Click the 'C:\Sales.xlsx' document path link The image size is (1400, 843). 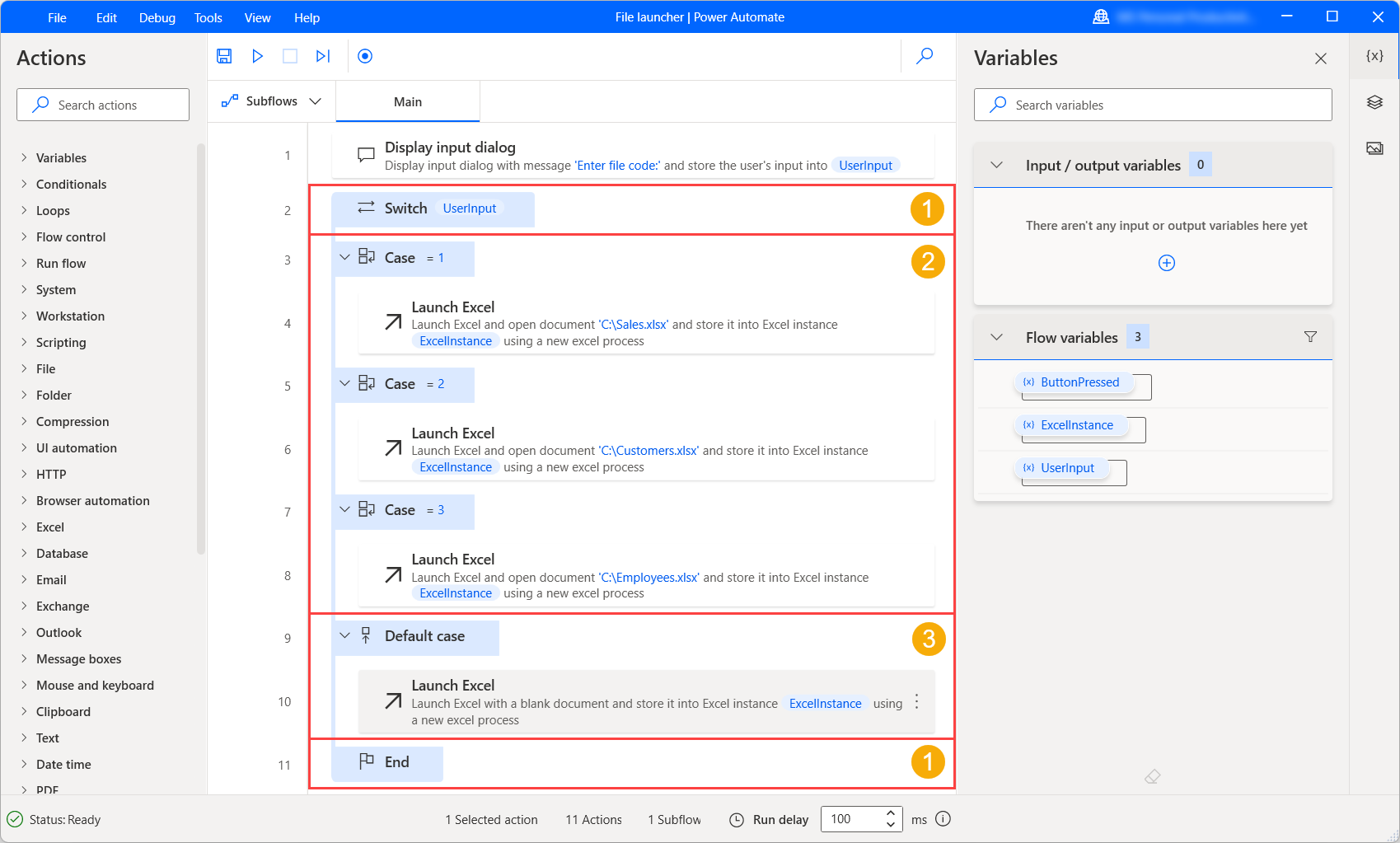[634, 325]
